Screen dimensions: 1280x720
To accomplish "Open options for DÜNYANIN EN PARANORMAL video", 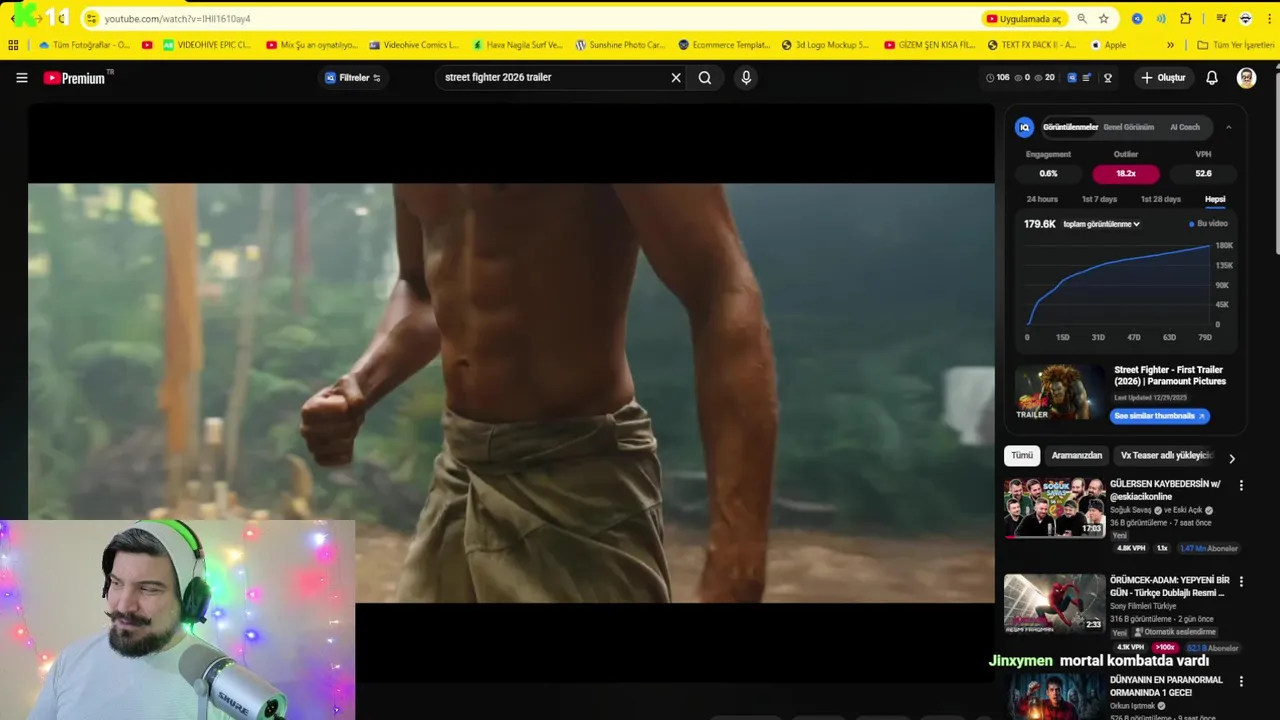I will click(1241, 681).
